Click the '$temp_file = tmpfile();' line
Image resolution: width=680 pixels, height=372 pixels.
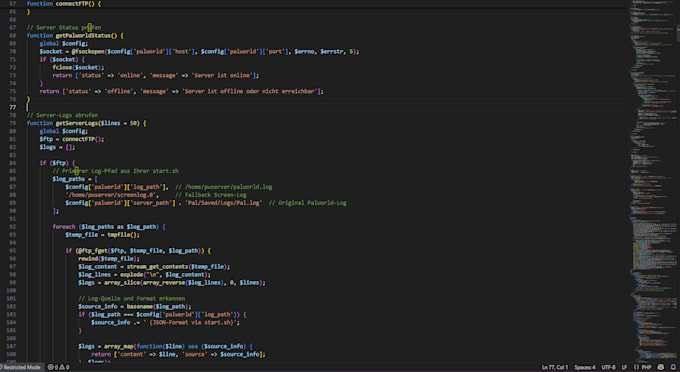coord(102,235)
